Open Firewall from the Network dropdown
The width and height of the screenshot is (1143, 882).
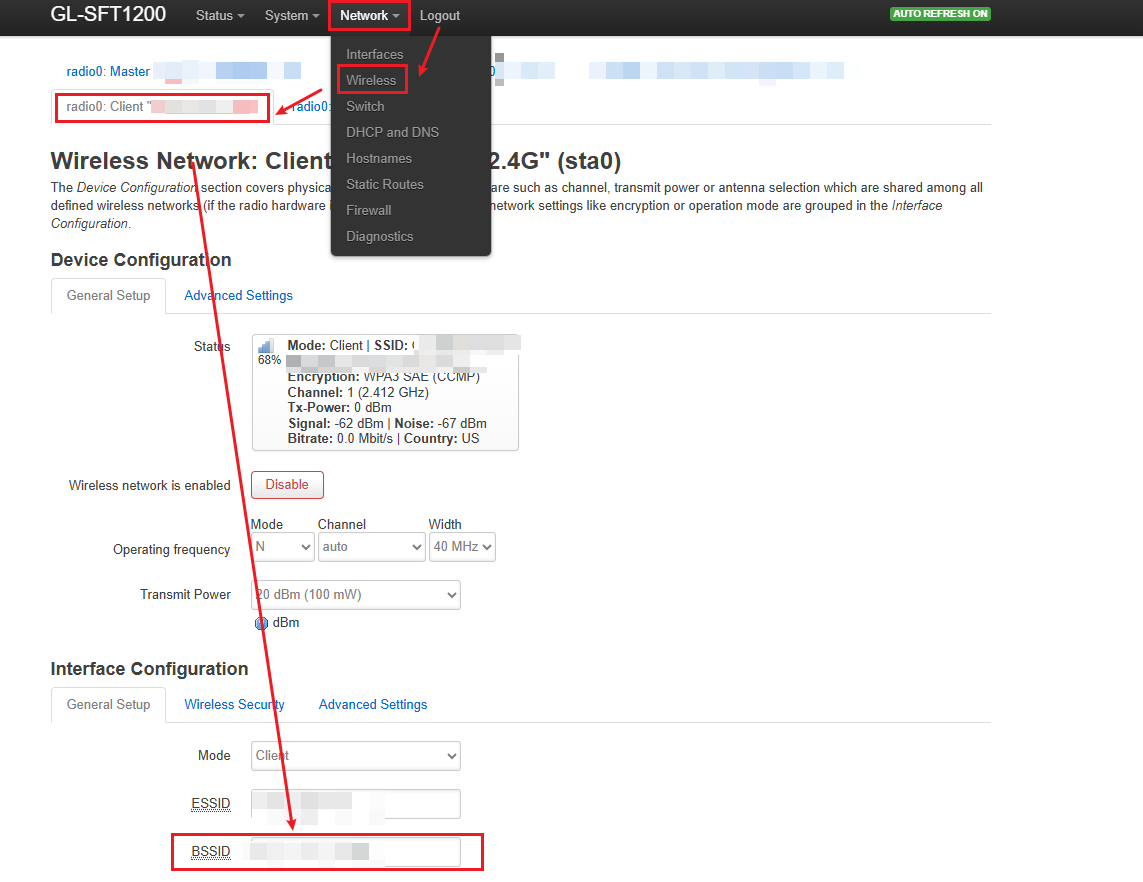pyautogui.click(x=369, y=210)
